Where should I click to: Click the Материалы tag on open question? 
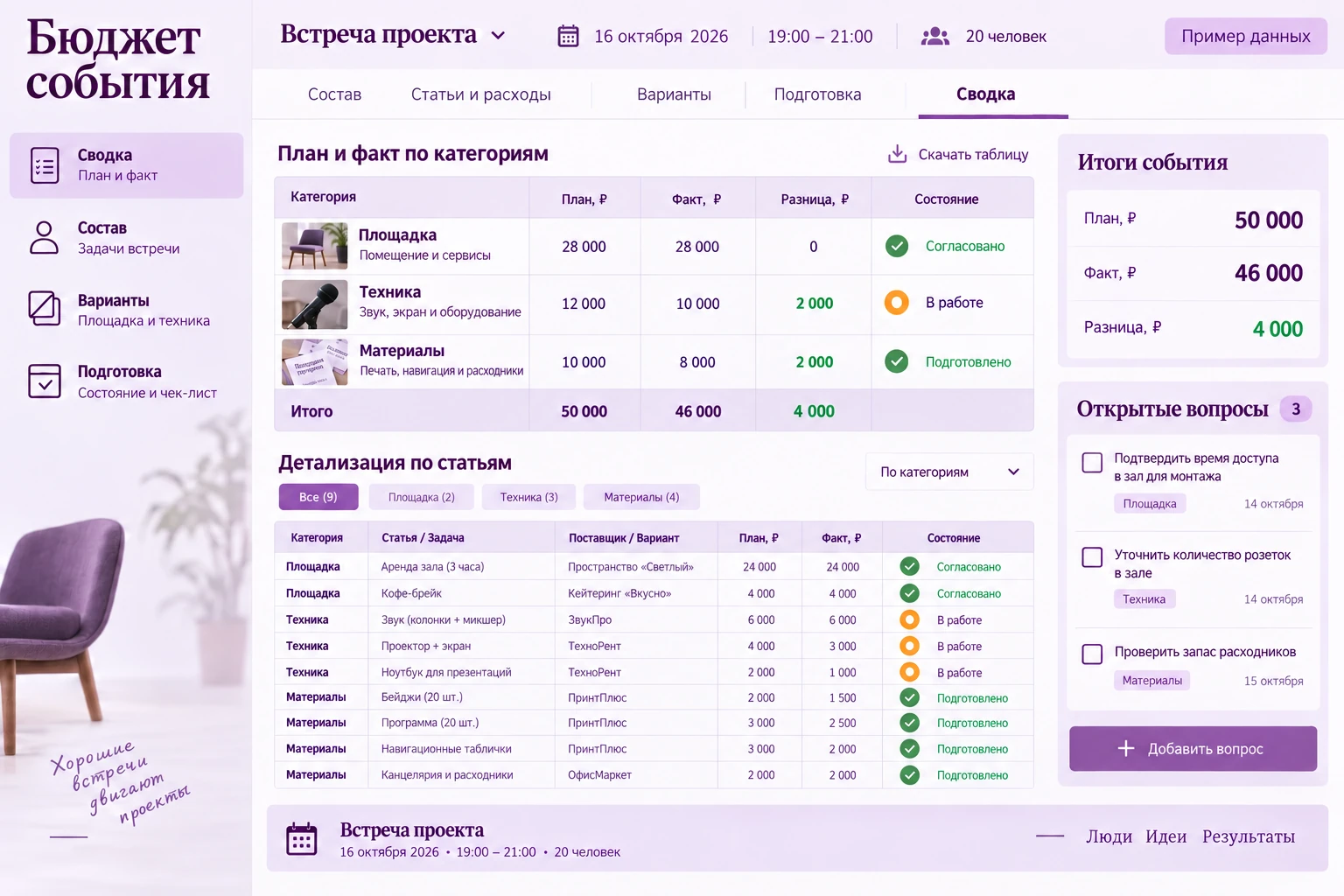tap(1151, 680)
